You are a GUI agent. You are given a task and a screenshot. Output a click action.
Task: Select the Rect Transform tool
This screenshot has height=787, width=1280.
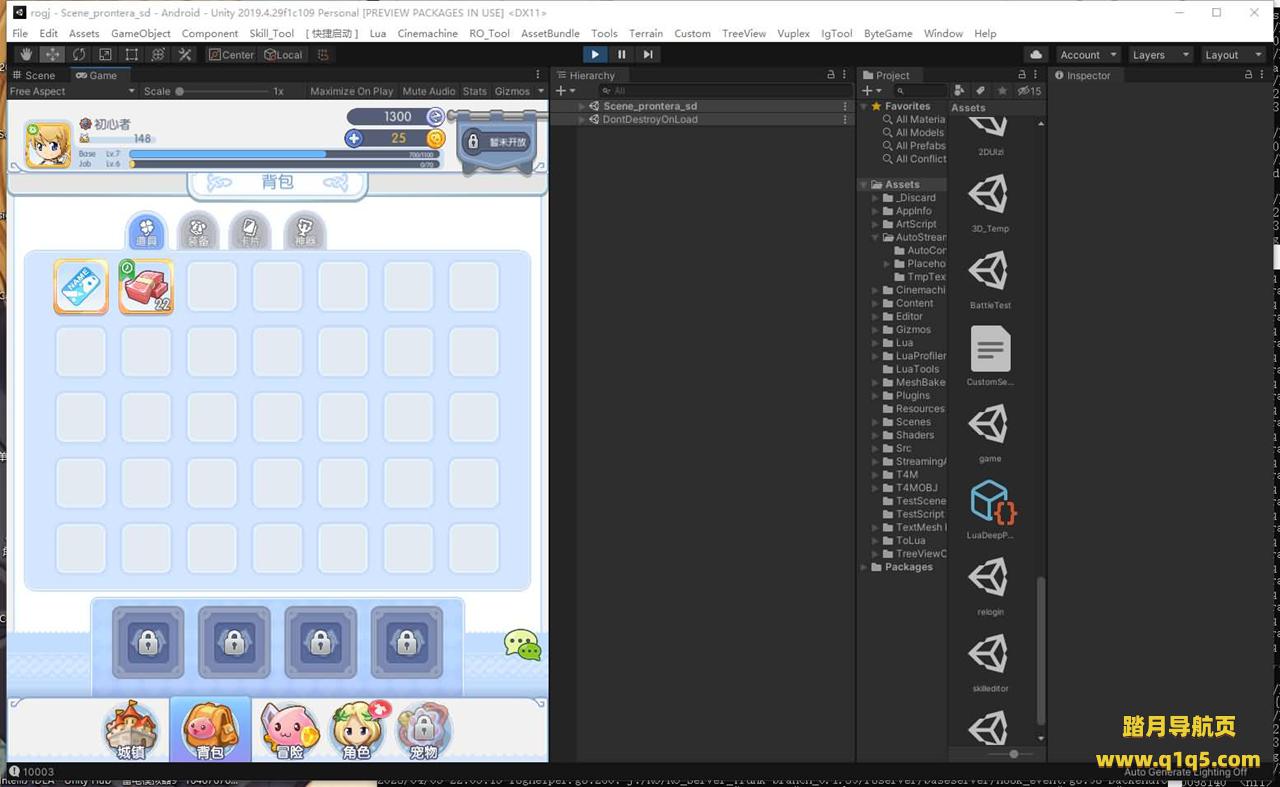(x=132, y=55)
